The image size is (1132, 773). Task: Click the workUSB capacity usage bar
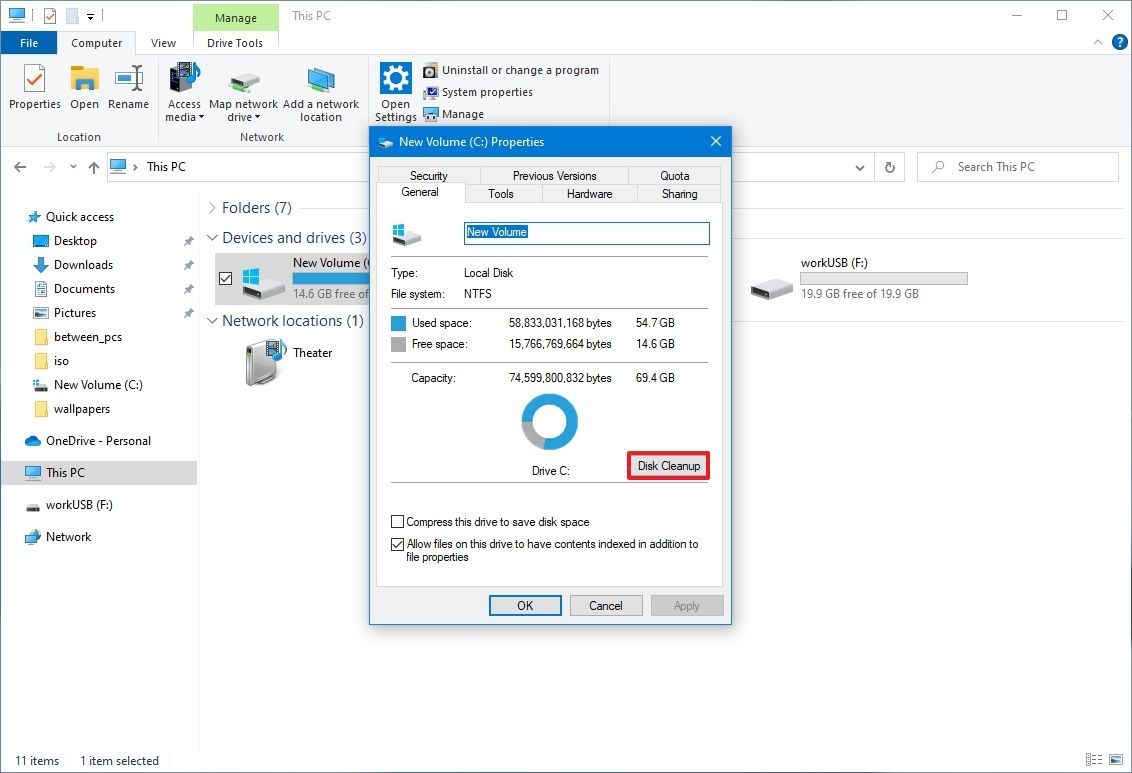point(883,277)
